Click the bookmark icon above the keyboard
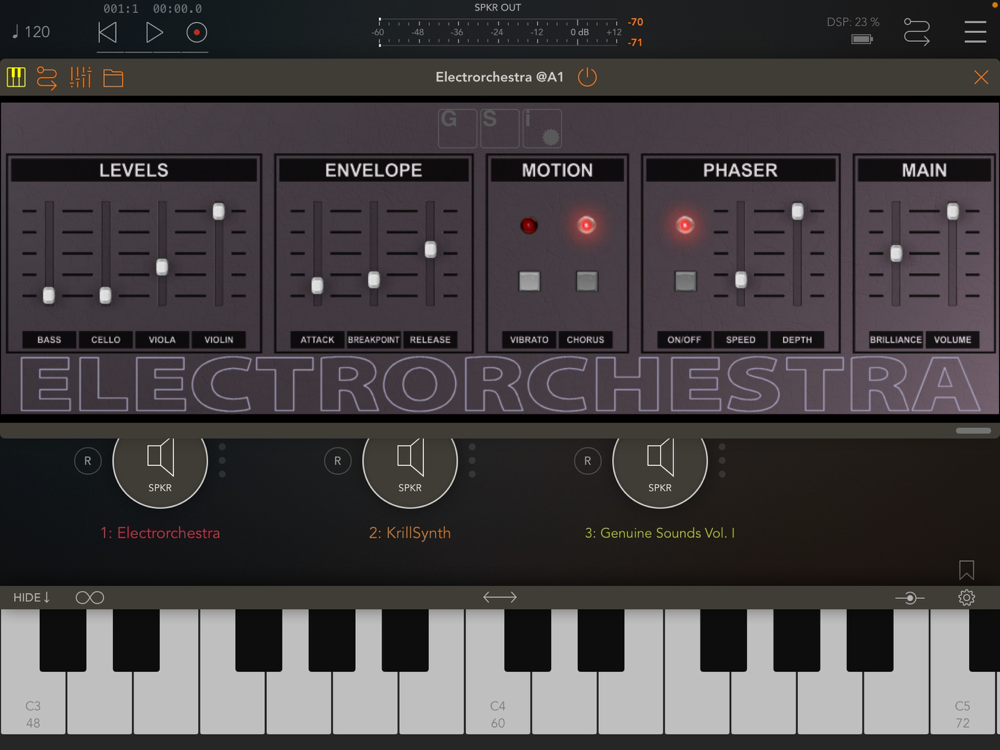This screenshot has height=750, width=1000. 966,570
